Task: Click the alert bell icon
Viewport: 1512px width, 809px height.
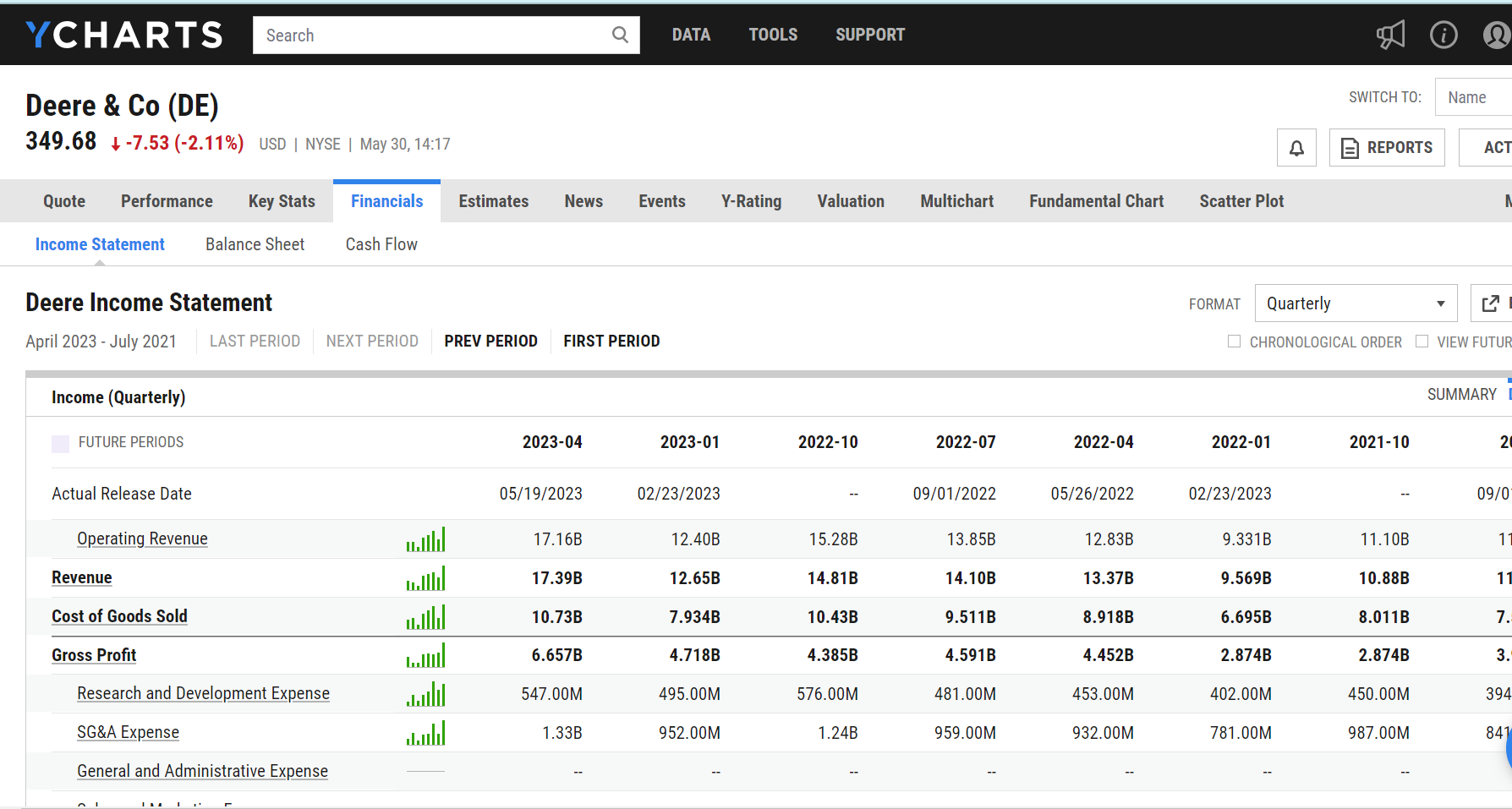Action: (1296, 148)
